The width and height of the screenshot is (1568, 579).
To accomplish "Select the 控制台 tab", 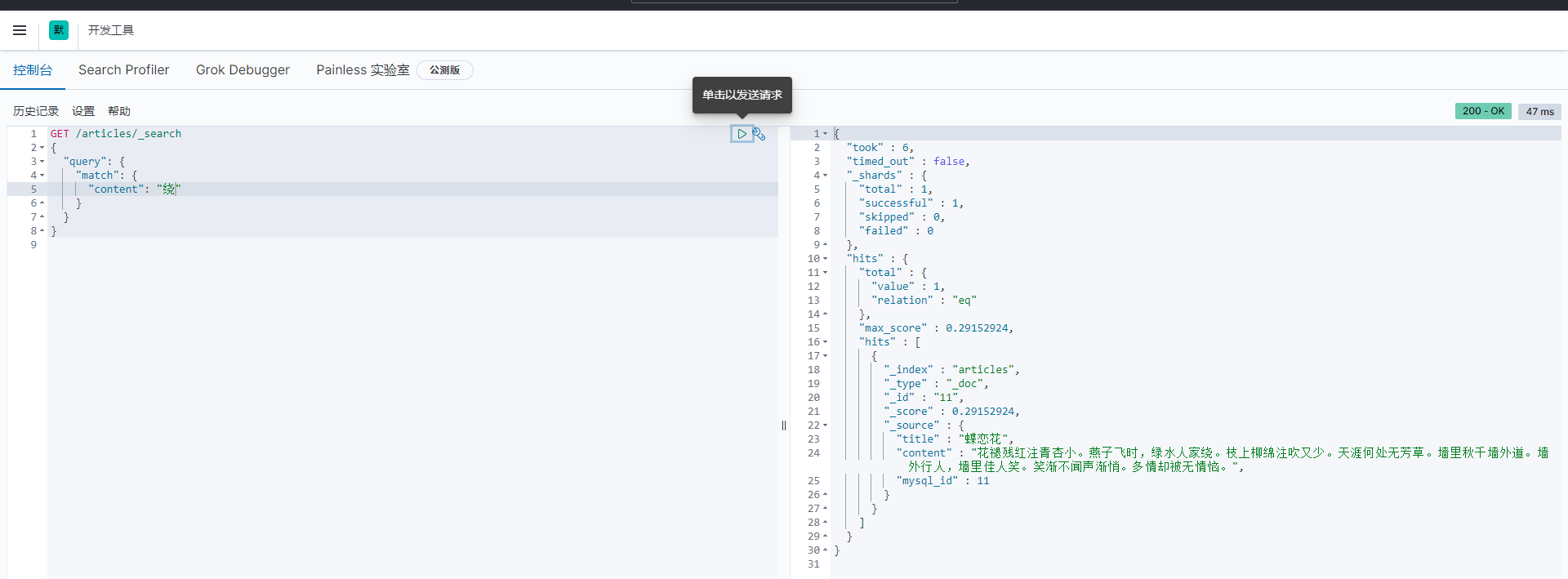I will [x=33, y=70].
